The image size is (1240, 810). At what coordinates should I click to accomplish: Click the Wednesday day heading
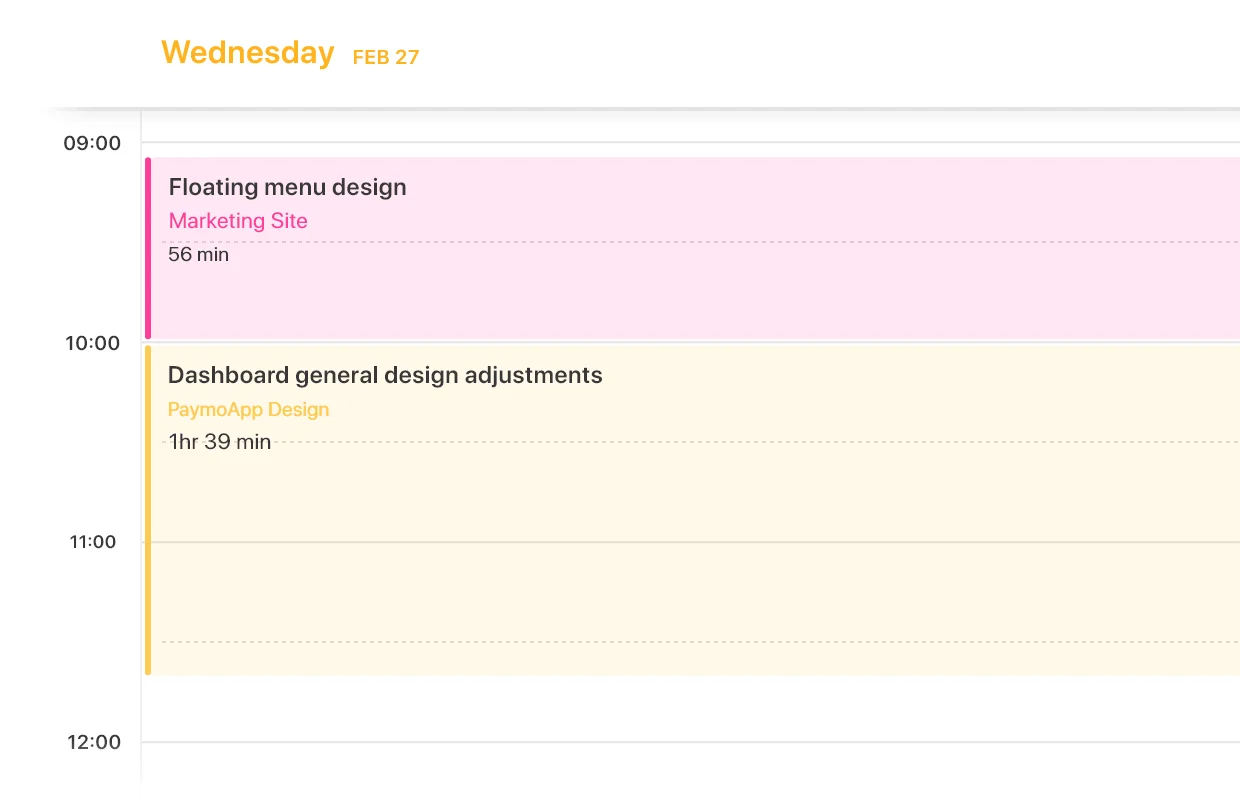(247, 52)
